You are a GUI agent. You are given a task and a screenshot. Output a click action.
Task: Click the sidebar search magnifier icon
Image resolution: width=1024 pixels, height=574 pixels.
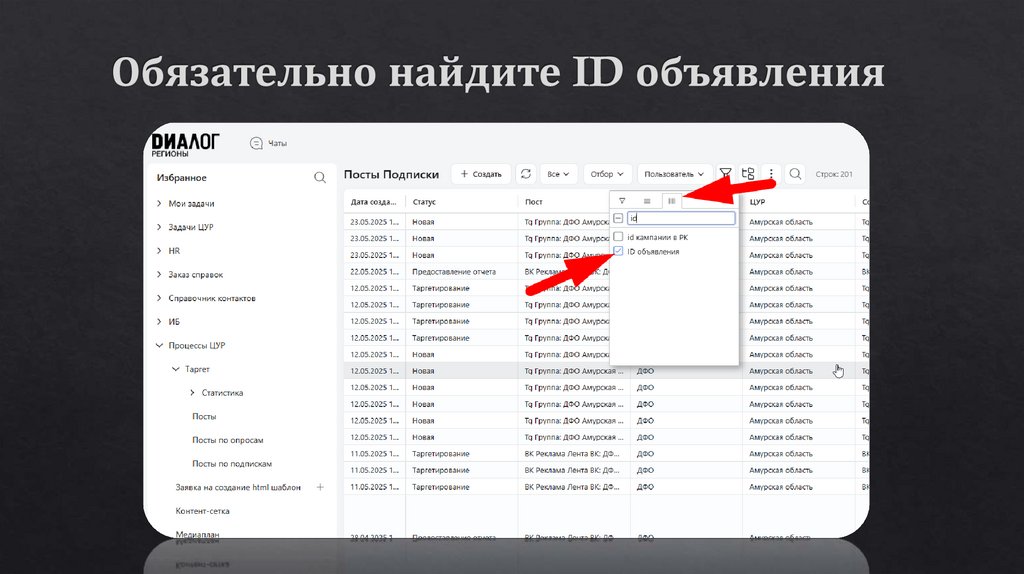point(319,178)
